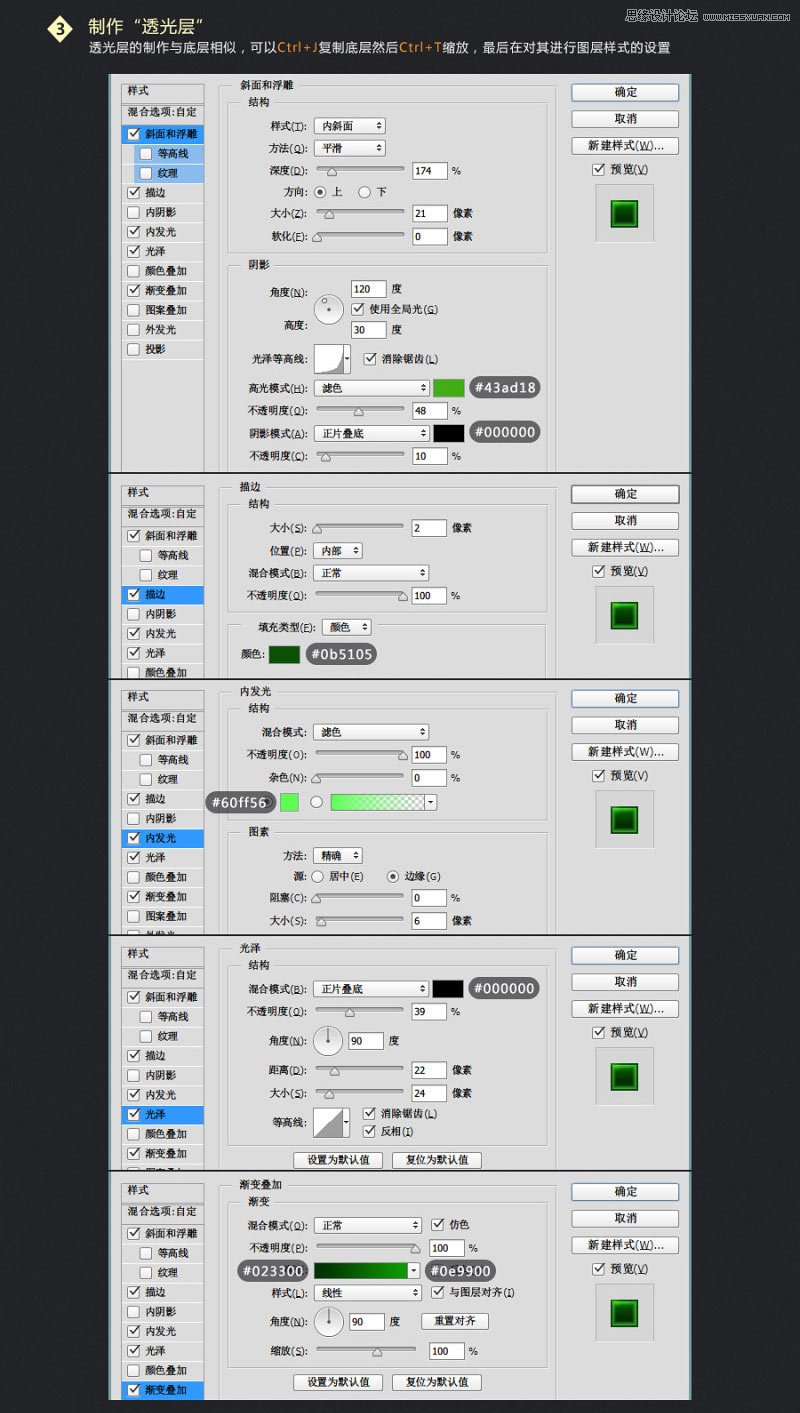Toggle 反相 checkbox in 光泽 dialog
This screenshot has width=800, height=1413.
(x=370, y=1131)
